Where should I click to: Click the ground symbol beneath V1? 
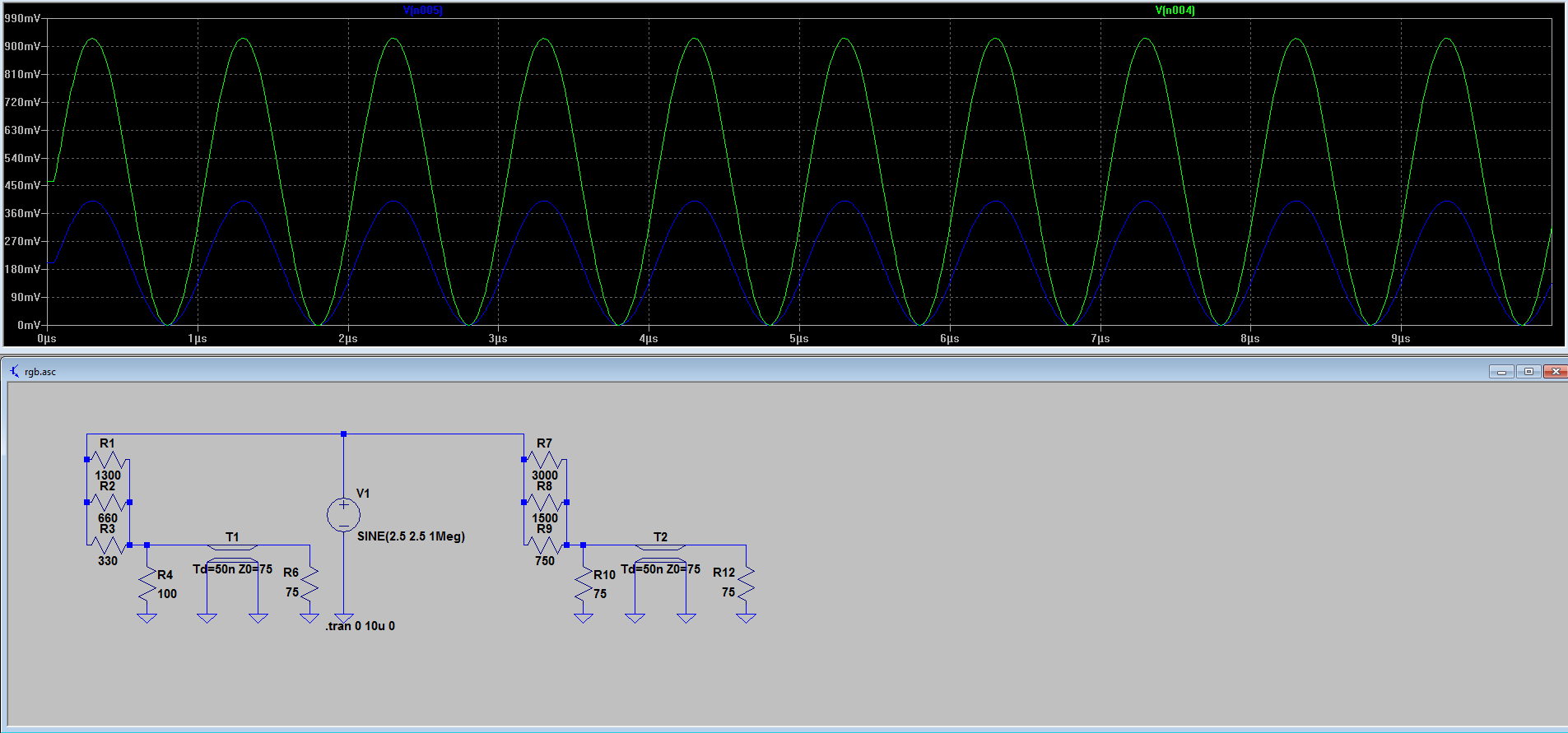343,617
